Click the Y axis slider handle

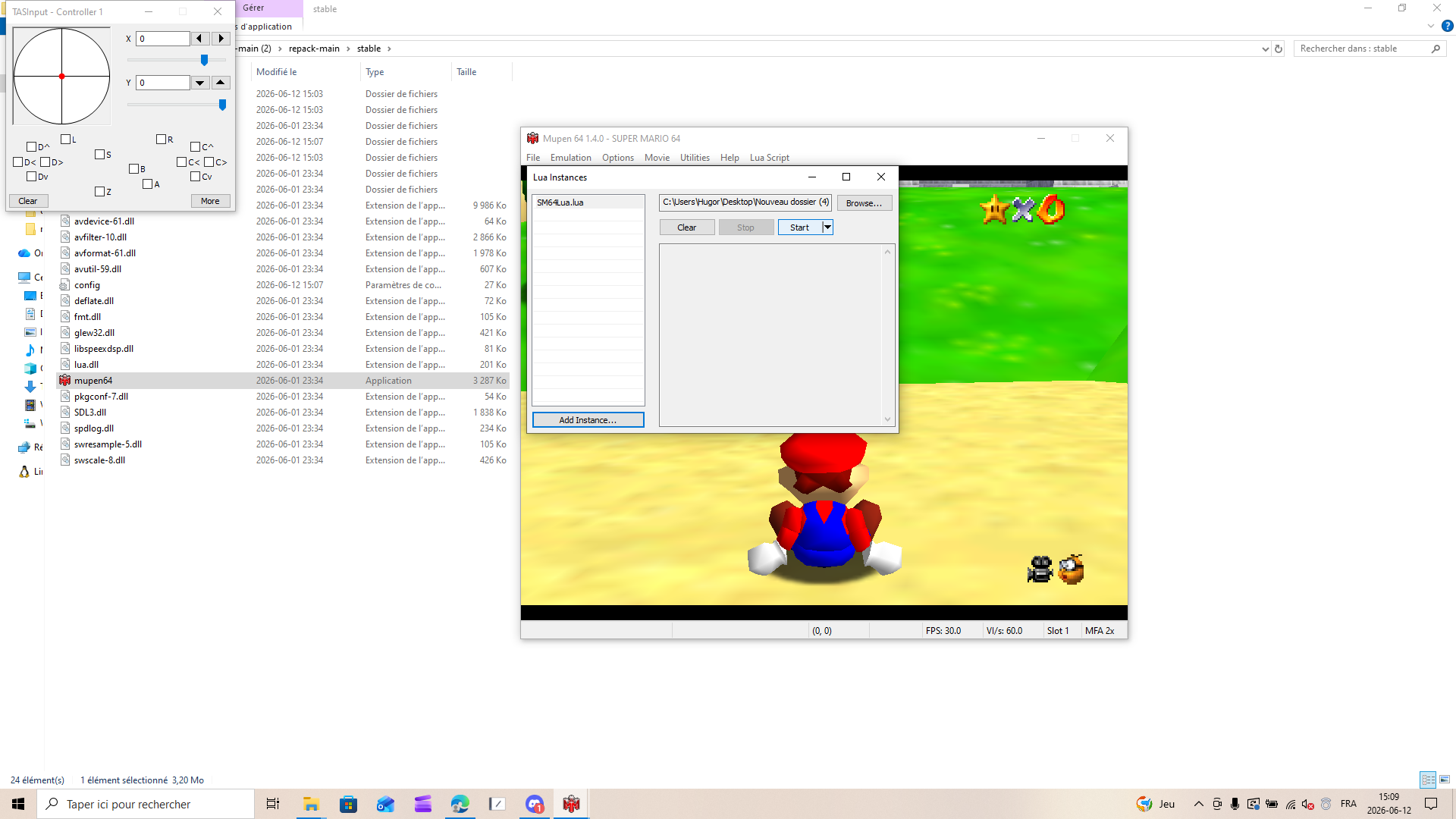(x=222, y=105)
